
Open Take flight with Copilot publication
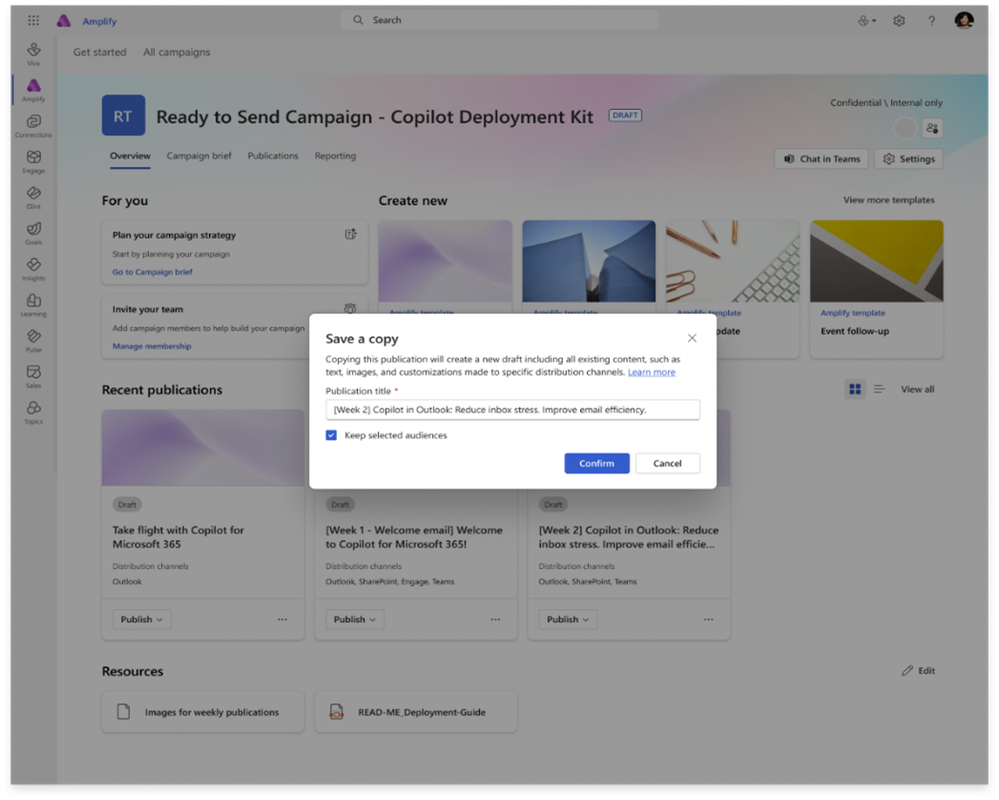(178, 537)
